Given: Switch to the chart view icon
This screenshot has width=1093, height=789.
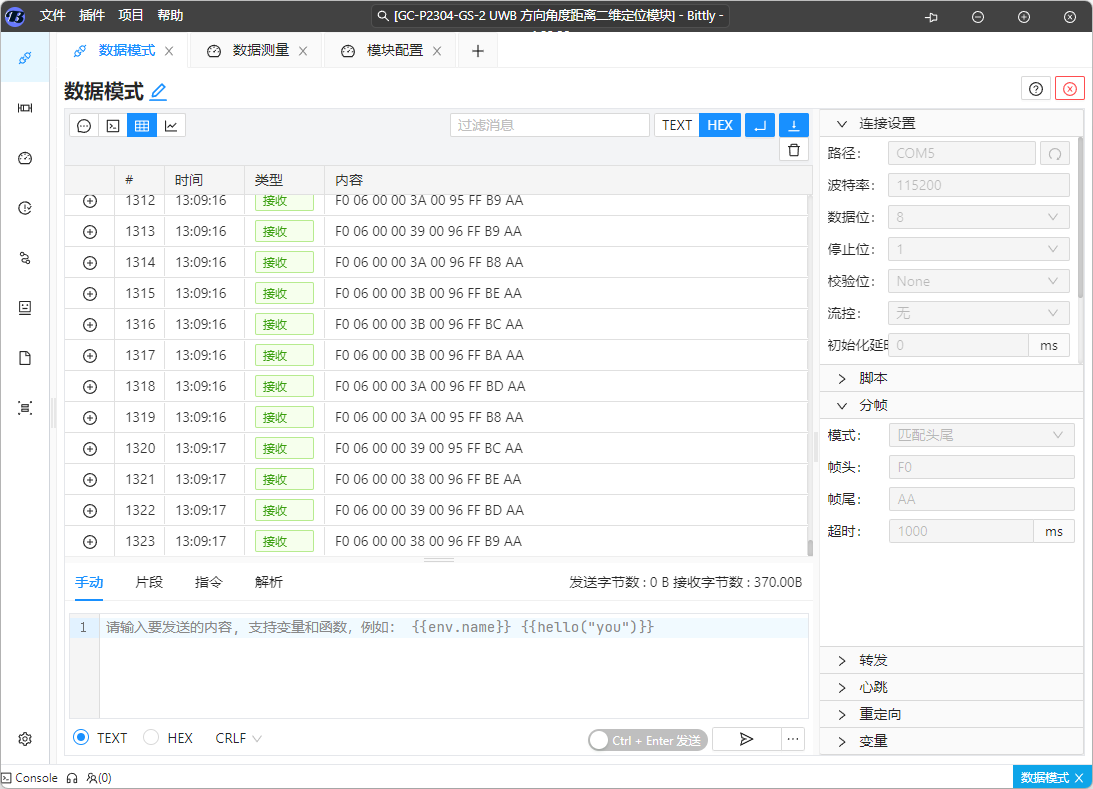Looking at the screenshot, I should (171, 125).
